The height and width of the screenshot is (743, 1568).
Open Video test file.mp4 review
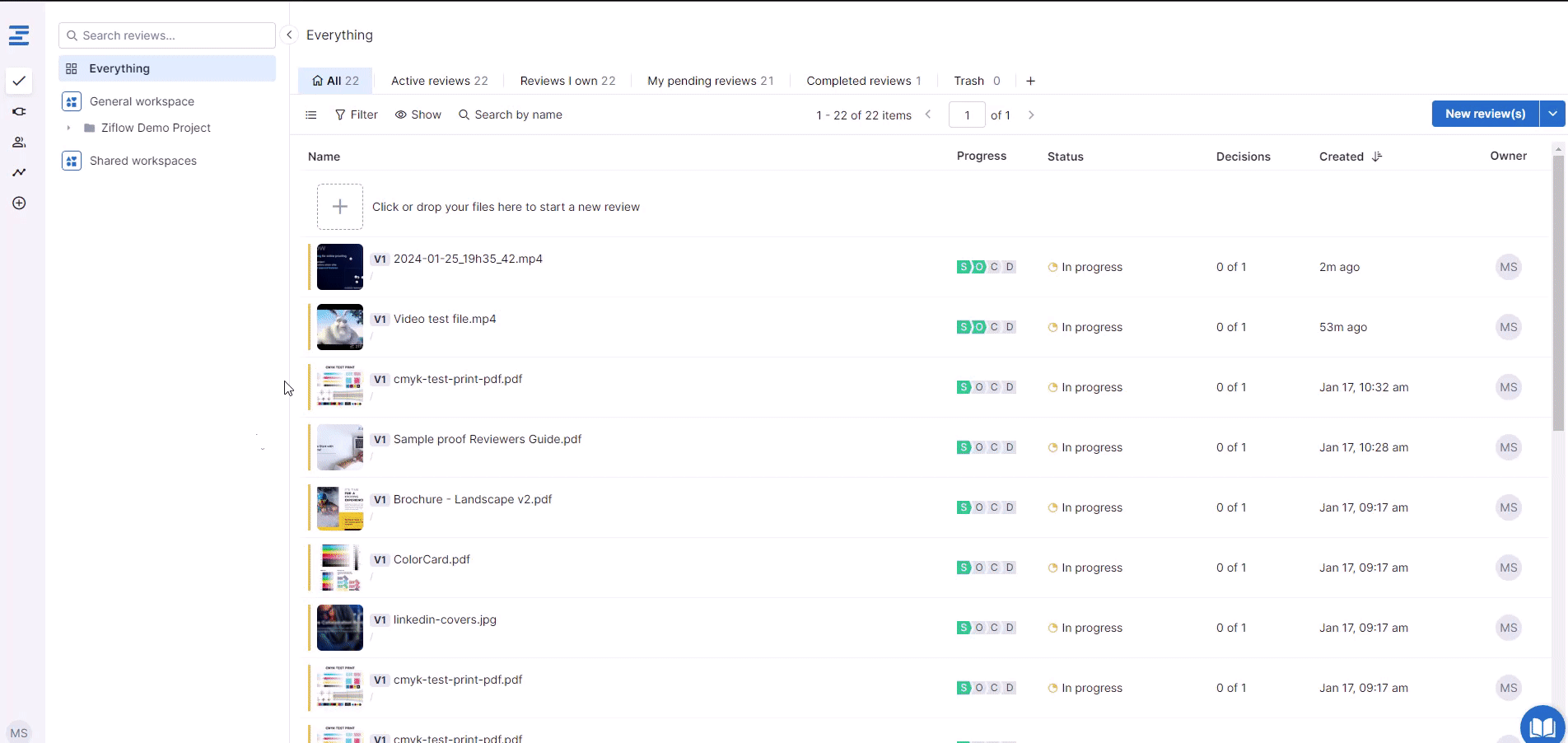pos(445,319)
